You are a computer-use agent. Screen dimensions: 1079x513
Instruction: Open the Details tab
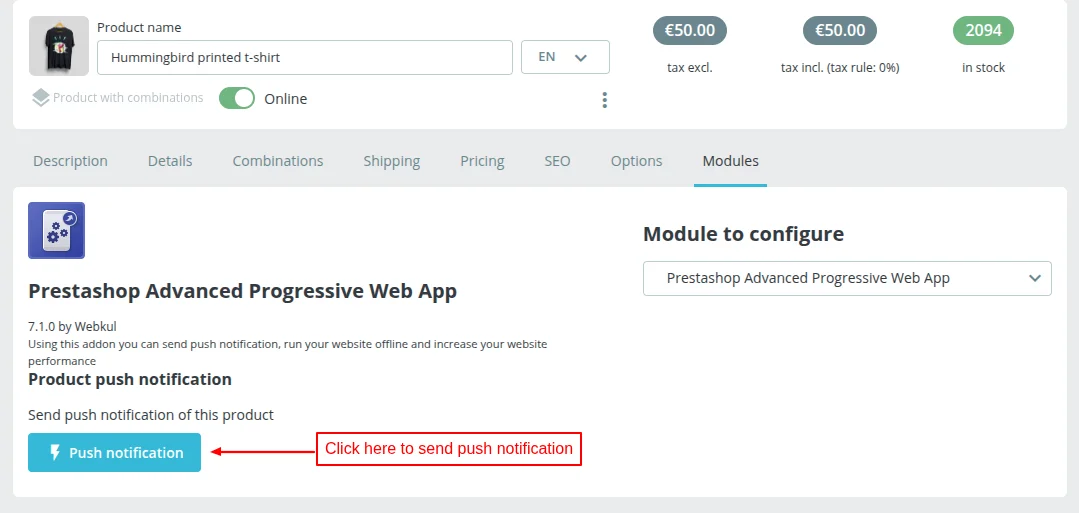(x=170, y=161)
